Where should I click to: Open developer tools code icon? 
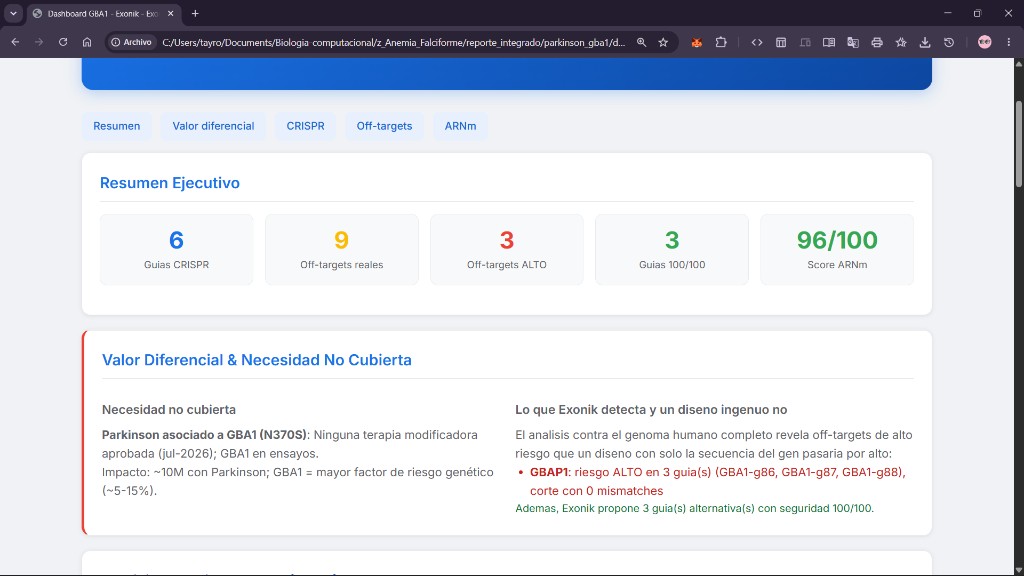[757, 42]
